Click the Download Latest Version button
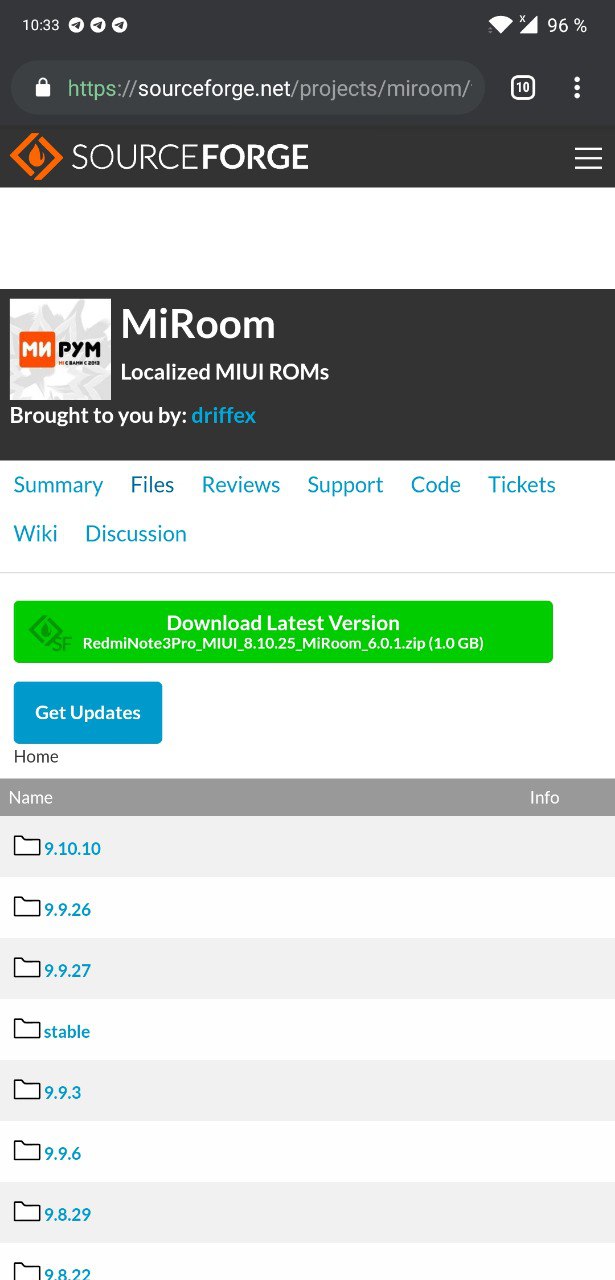 pyautogui.click(x=283, y=632)
